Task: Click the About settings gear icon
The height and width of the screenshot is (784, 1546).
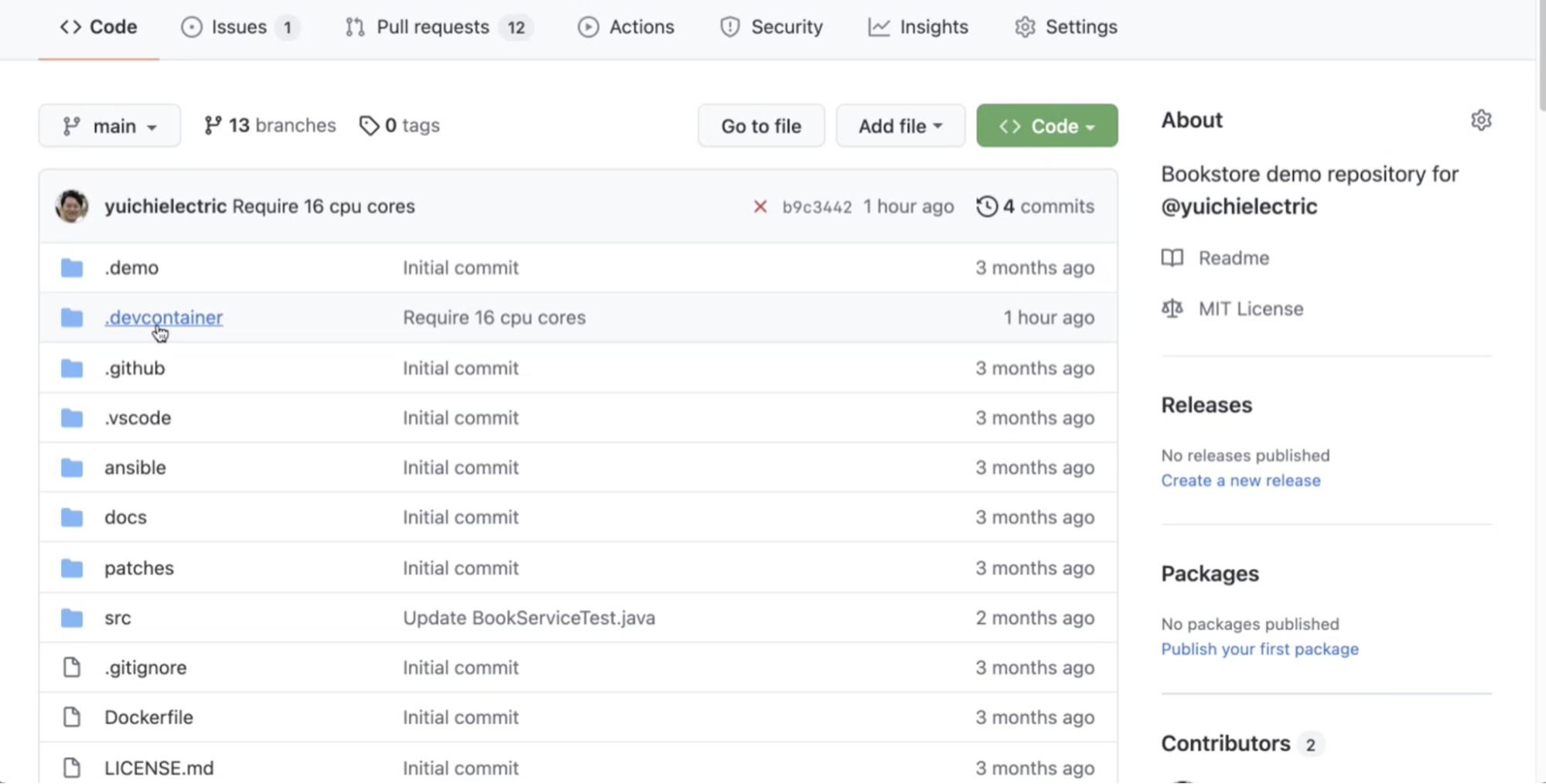Action: tap(1480, 121)
